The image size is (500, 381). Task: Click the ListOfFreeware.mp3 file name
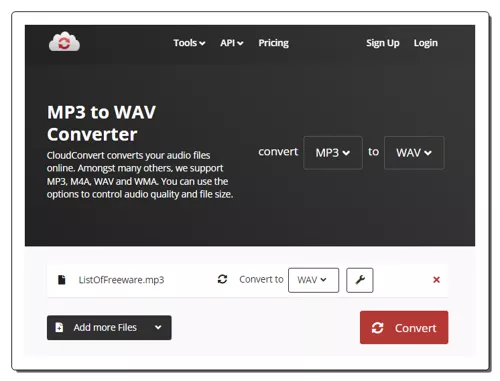coord(121,280)
